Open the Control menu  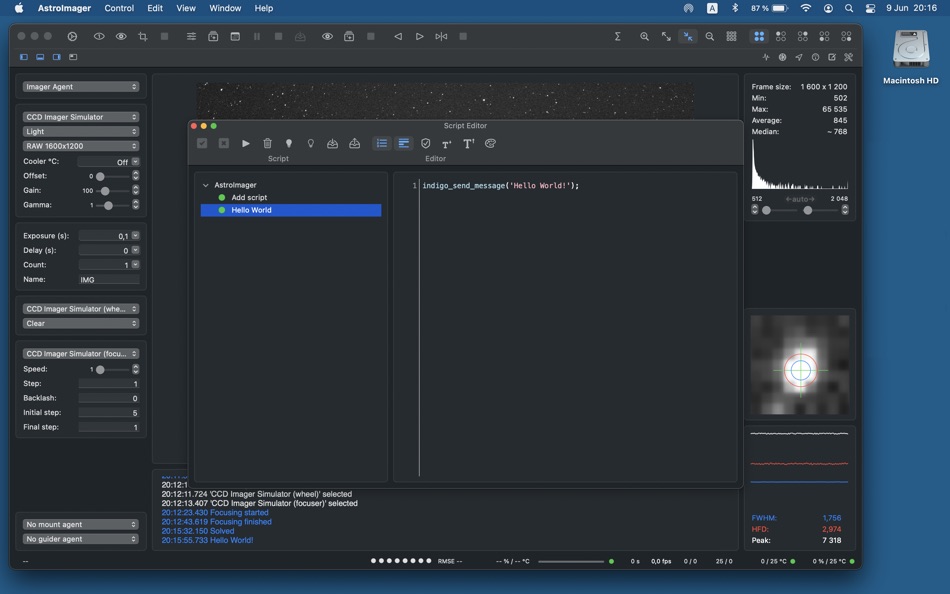coord(119,8)
